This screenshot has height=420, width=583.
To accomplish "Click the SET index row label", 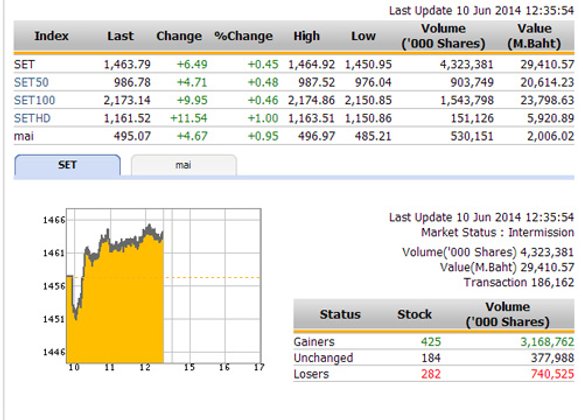I will coord(24,64).
